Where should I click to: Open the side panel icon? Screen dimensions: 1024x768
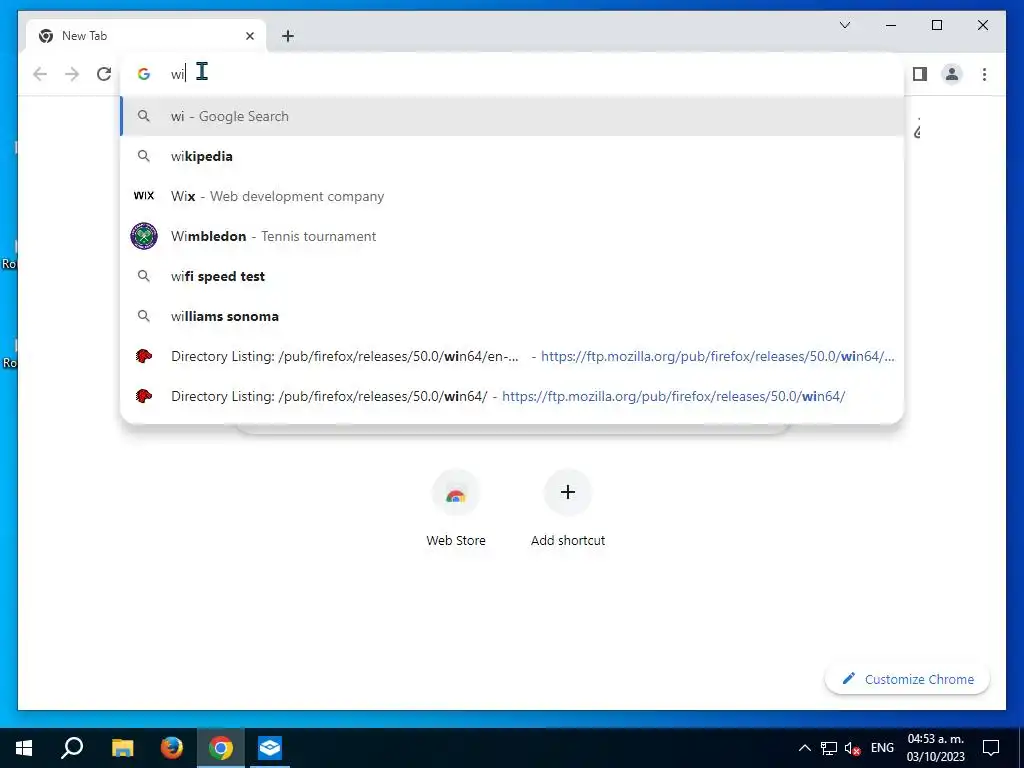click(x=920, y=74)
